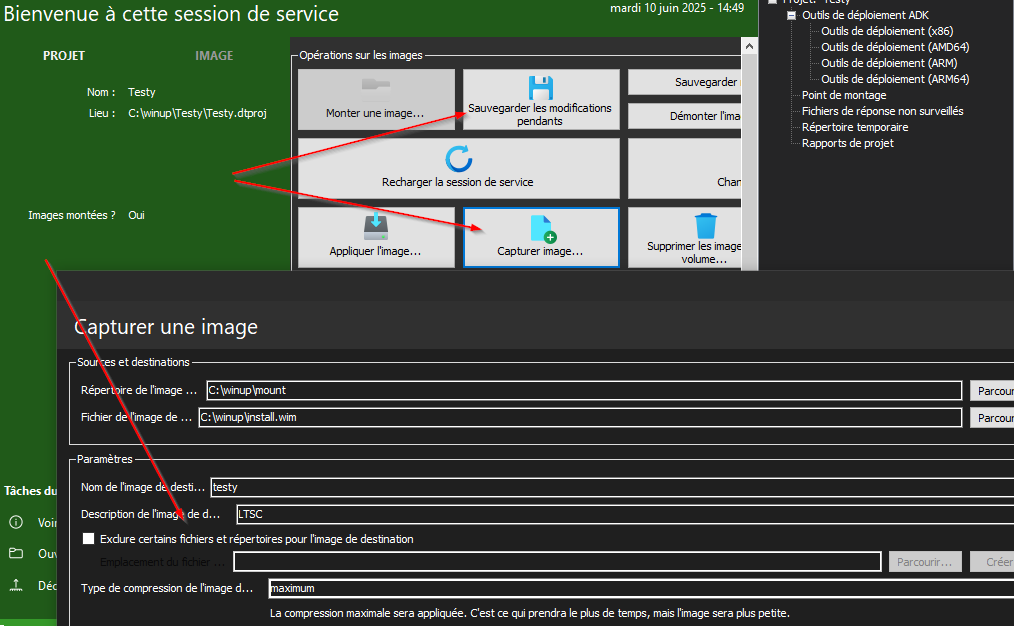
Task: Select Rapports de projet tree item
Action: click(848, 144)
